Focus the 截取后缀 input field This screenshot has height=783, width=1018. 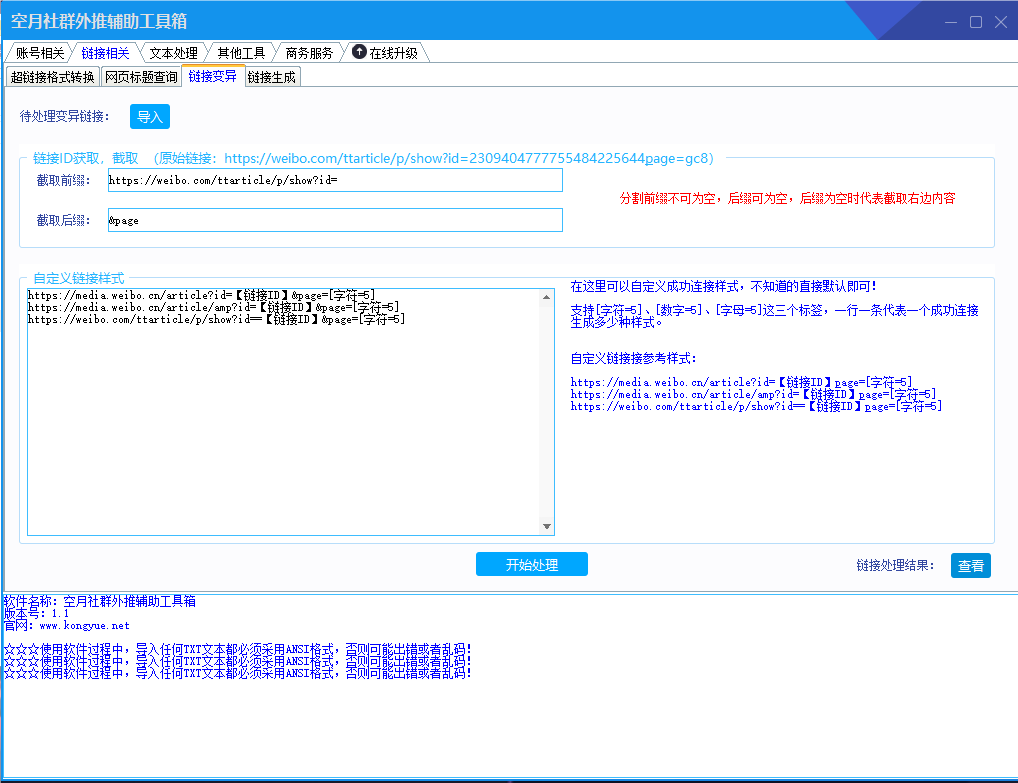tap(335, 220)
